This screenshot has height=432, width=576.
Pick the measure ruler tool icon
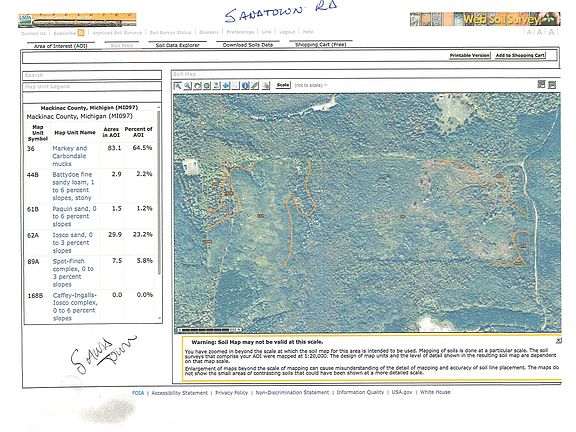tap(255, 86)
